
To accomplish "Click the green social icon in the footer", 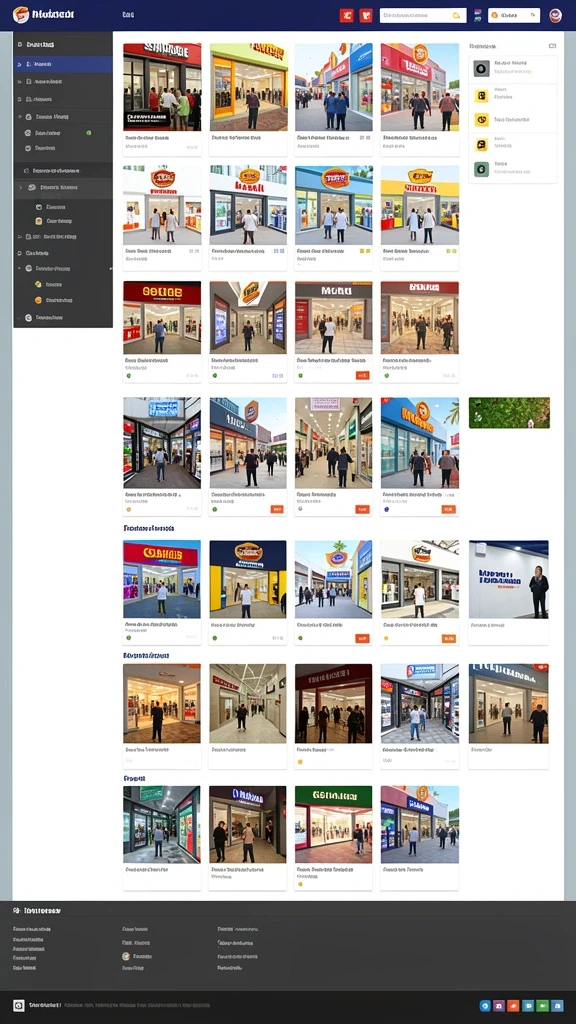I will pos(542,1006).
